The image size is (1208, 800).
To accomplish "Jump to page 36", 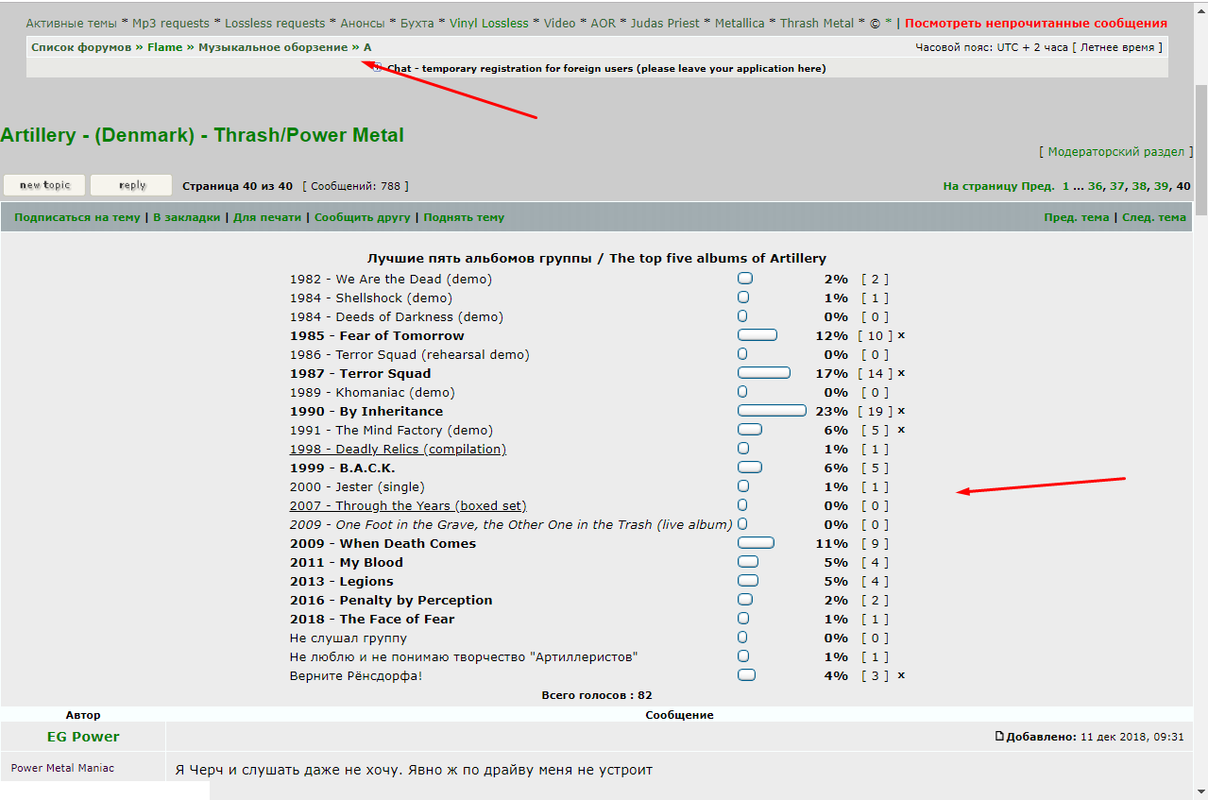I will tap(1095, 186).
